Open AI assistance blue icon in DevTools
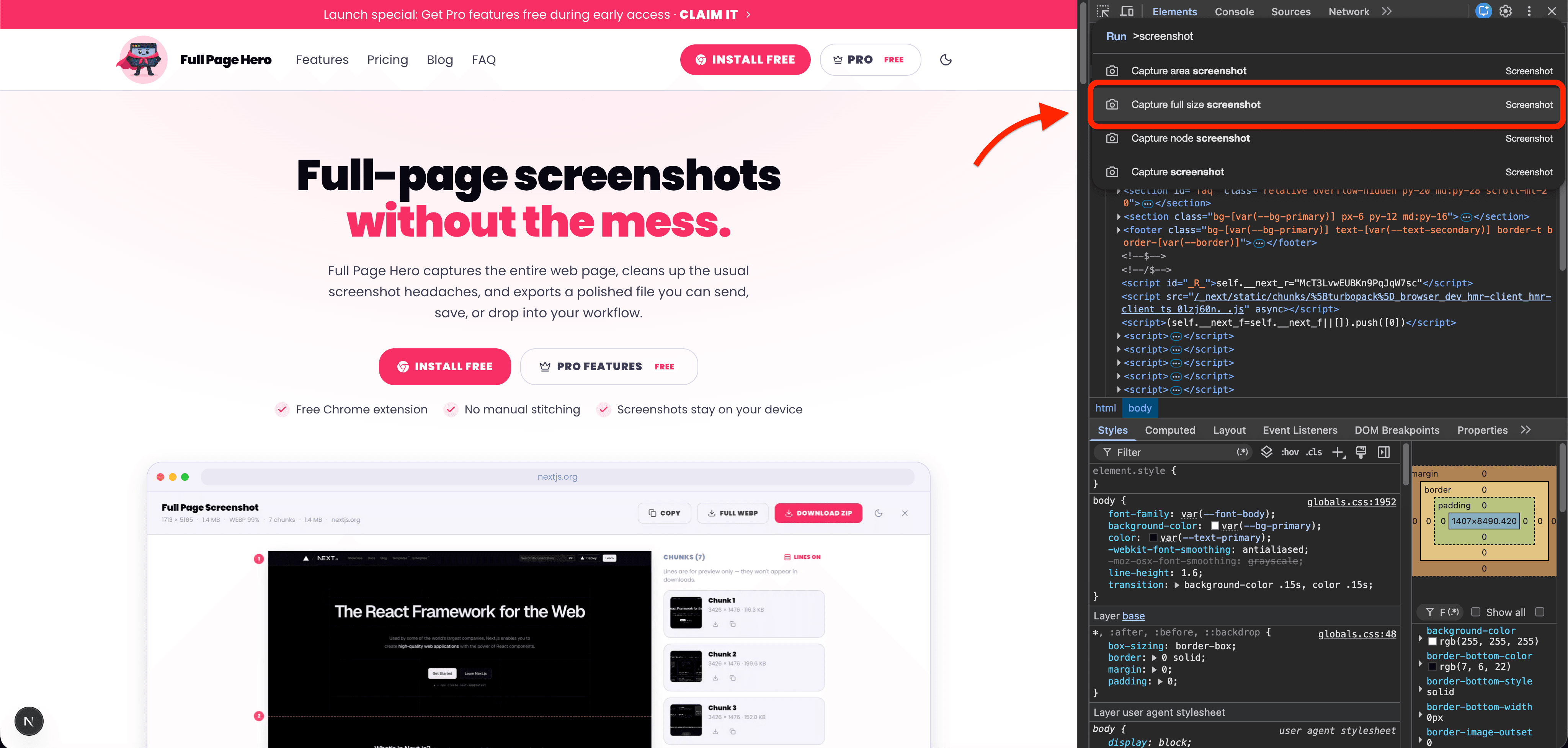1568x748 pixels. click(1483, 11)
